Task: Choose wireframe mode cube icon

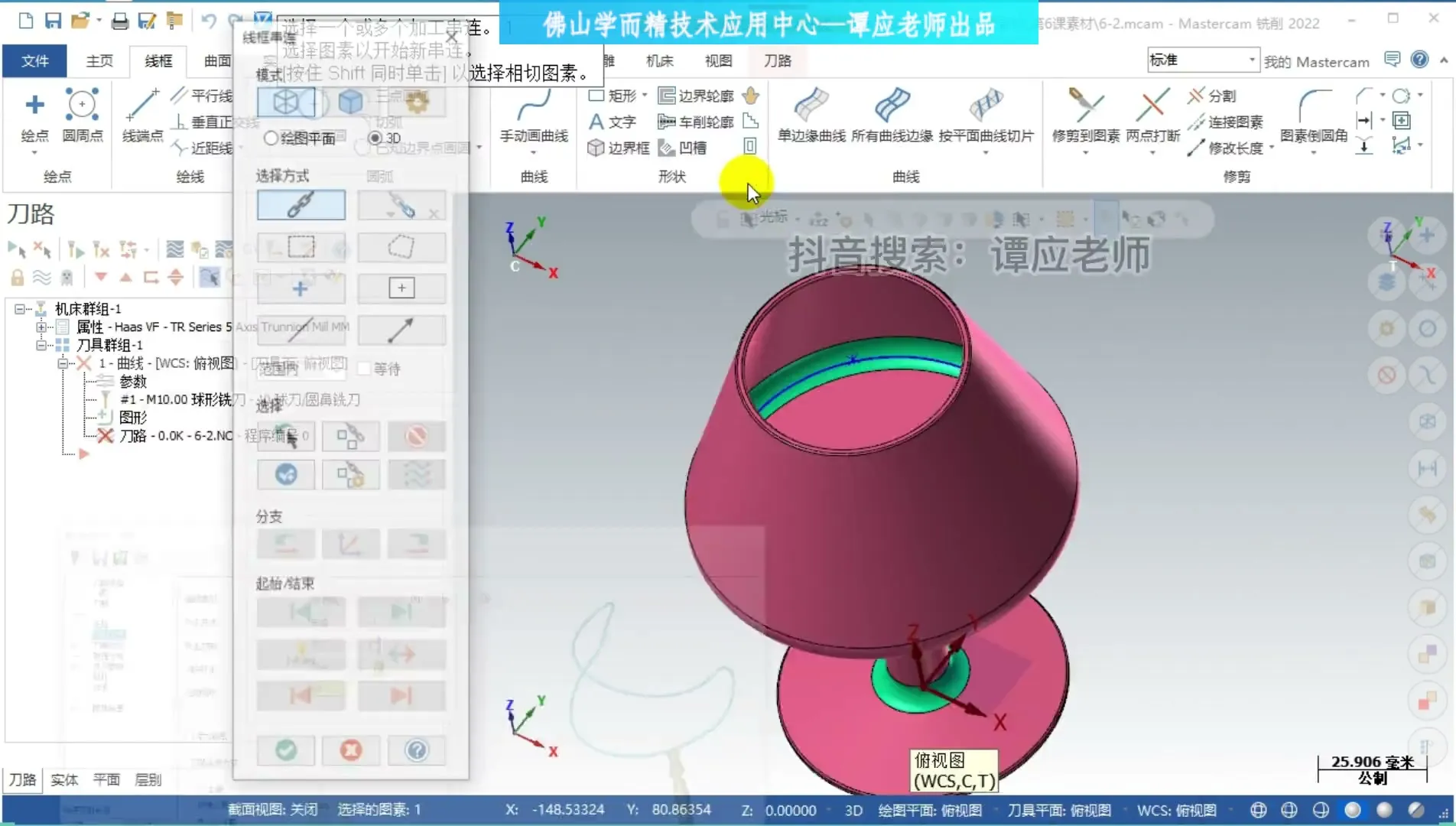Action: click(285, 102)
